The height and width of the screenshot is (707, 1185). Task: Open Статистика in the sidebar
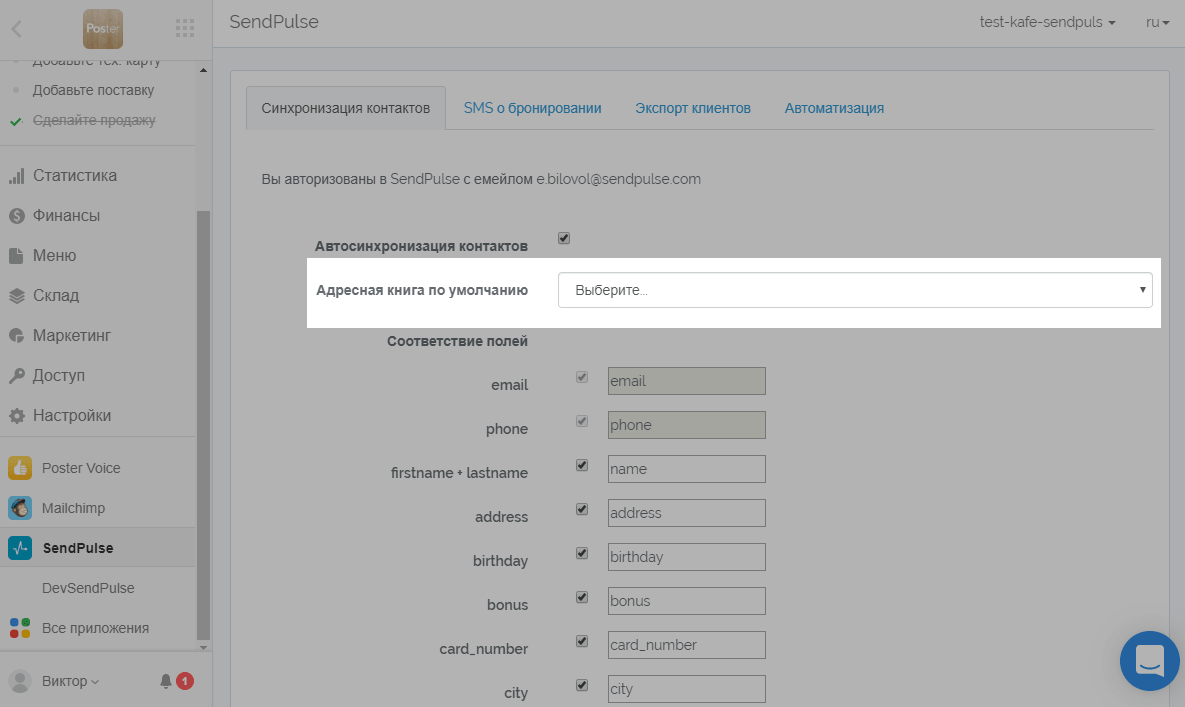[75, 176]
